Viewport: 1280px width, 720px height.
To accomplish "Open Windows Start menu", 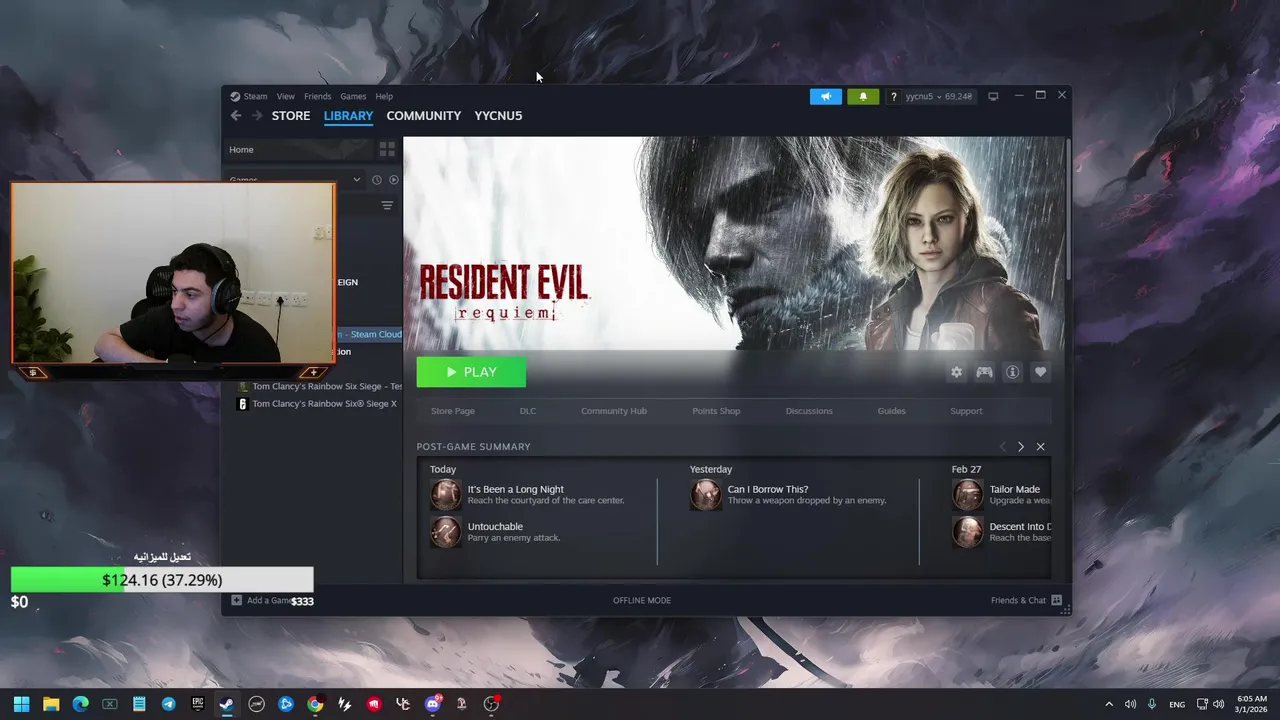I will [x=22, y=704].
